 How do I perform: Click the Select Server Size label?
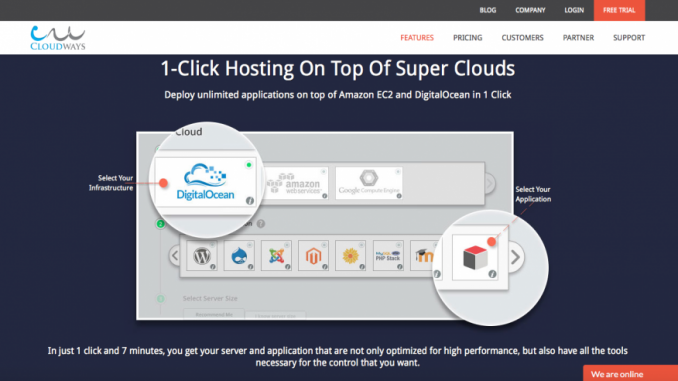pyautogui.click(x=210, y=298)
